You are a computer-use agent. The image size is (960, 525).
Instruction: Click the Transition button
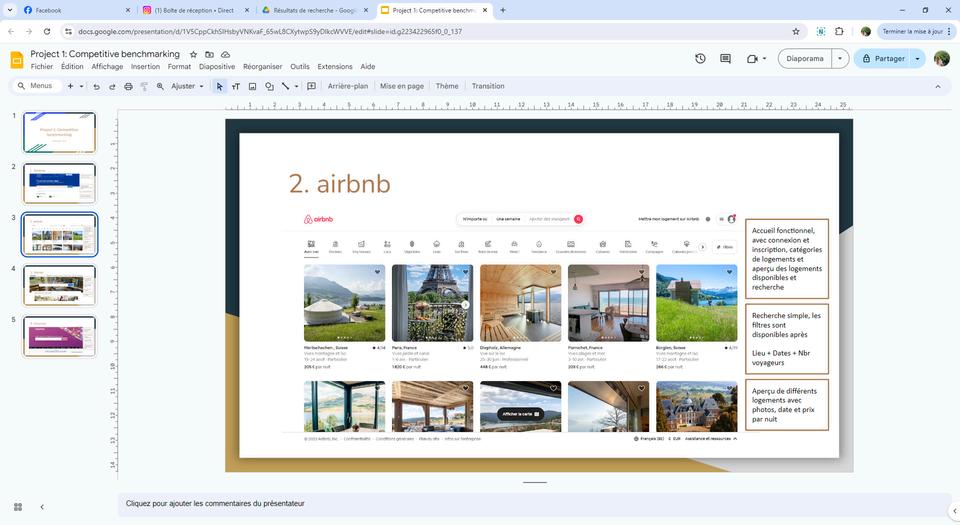488,86
